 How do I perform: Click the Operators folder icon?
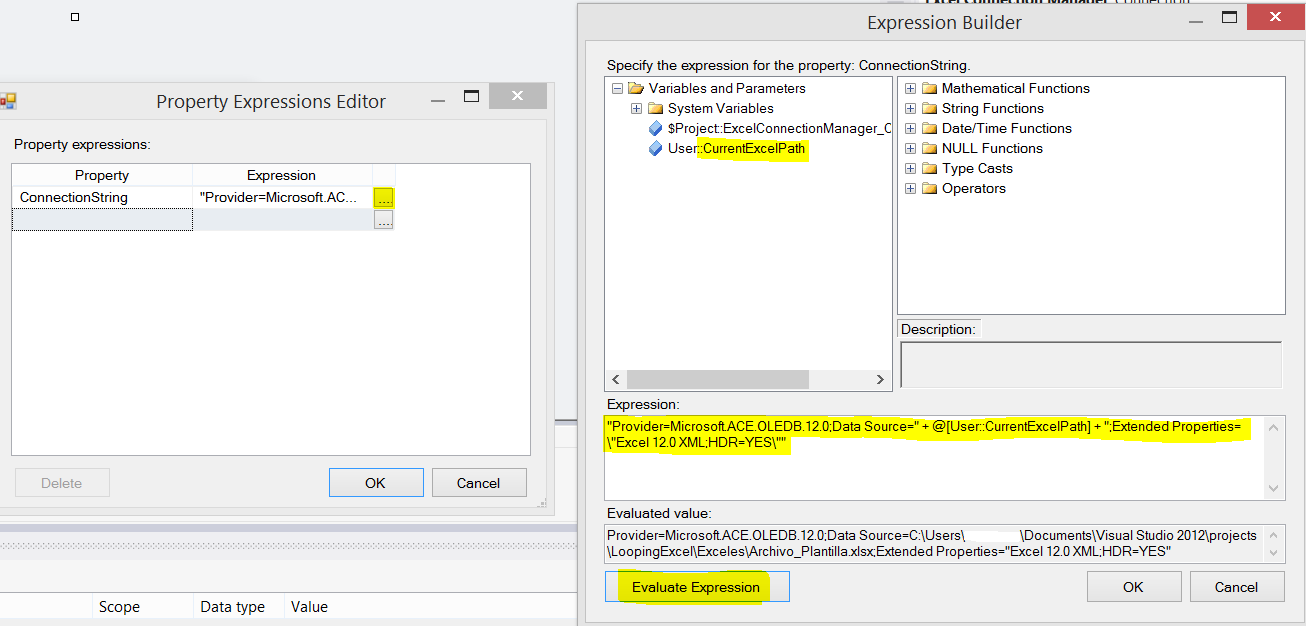click(x=929, y=188)
